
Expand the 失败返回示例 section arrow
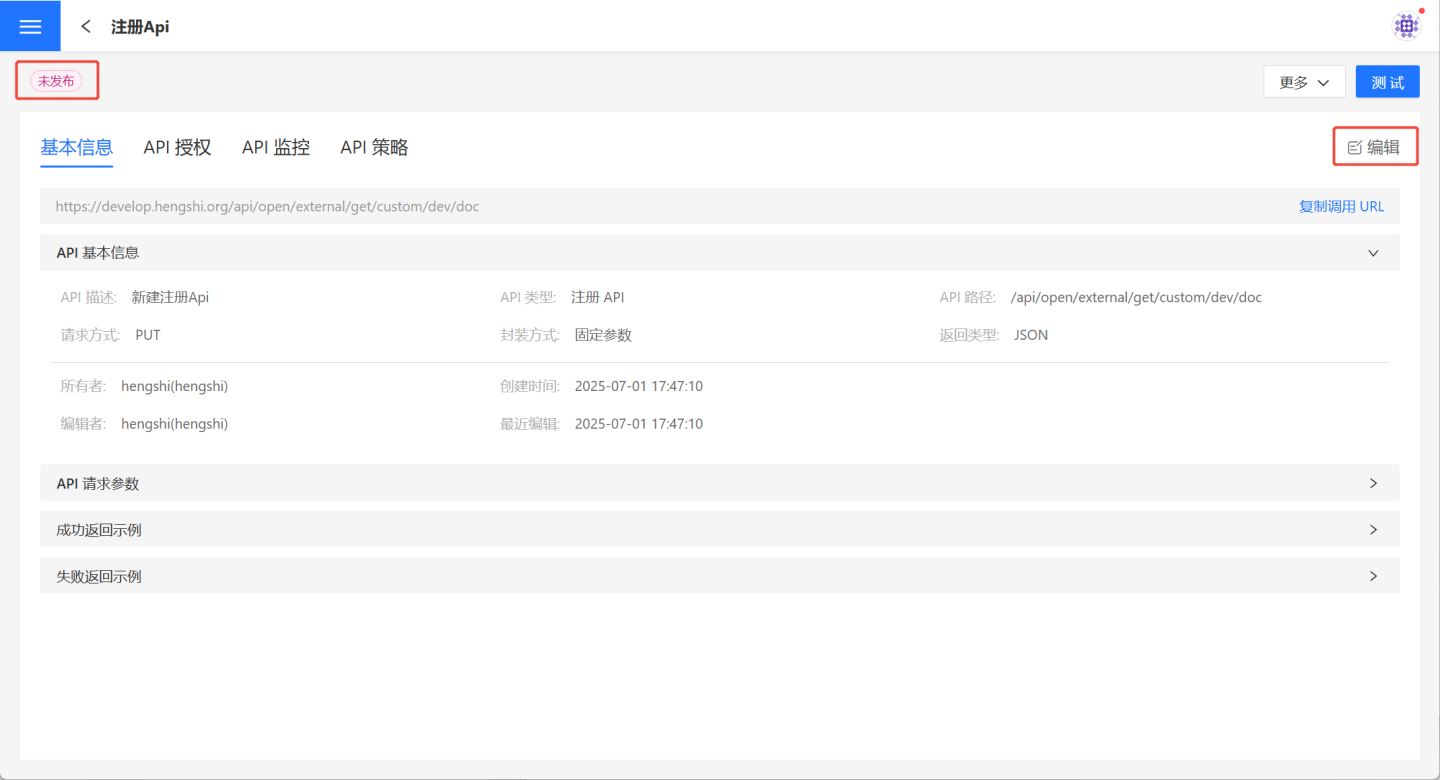tap(1373, 576)
